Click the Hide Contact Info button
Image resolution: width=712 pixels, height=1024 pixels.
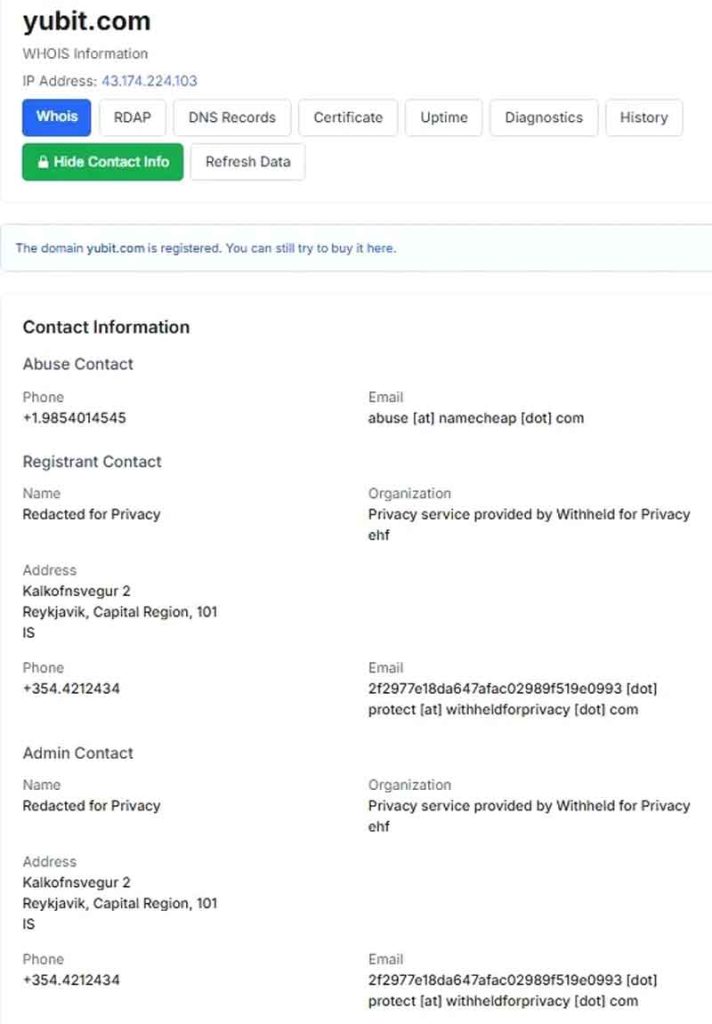point(103,162)
